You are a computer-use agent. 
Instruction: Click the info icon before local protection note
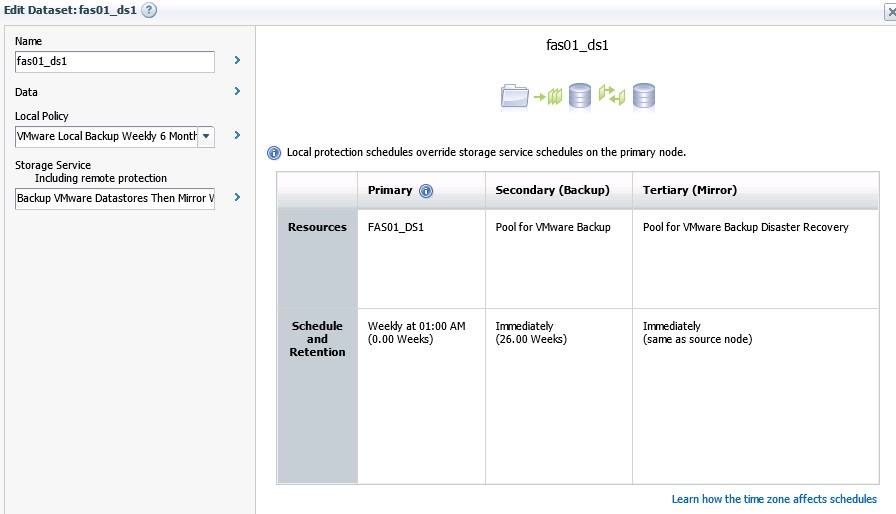pyautogui.click(x=274, y=153)
